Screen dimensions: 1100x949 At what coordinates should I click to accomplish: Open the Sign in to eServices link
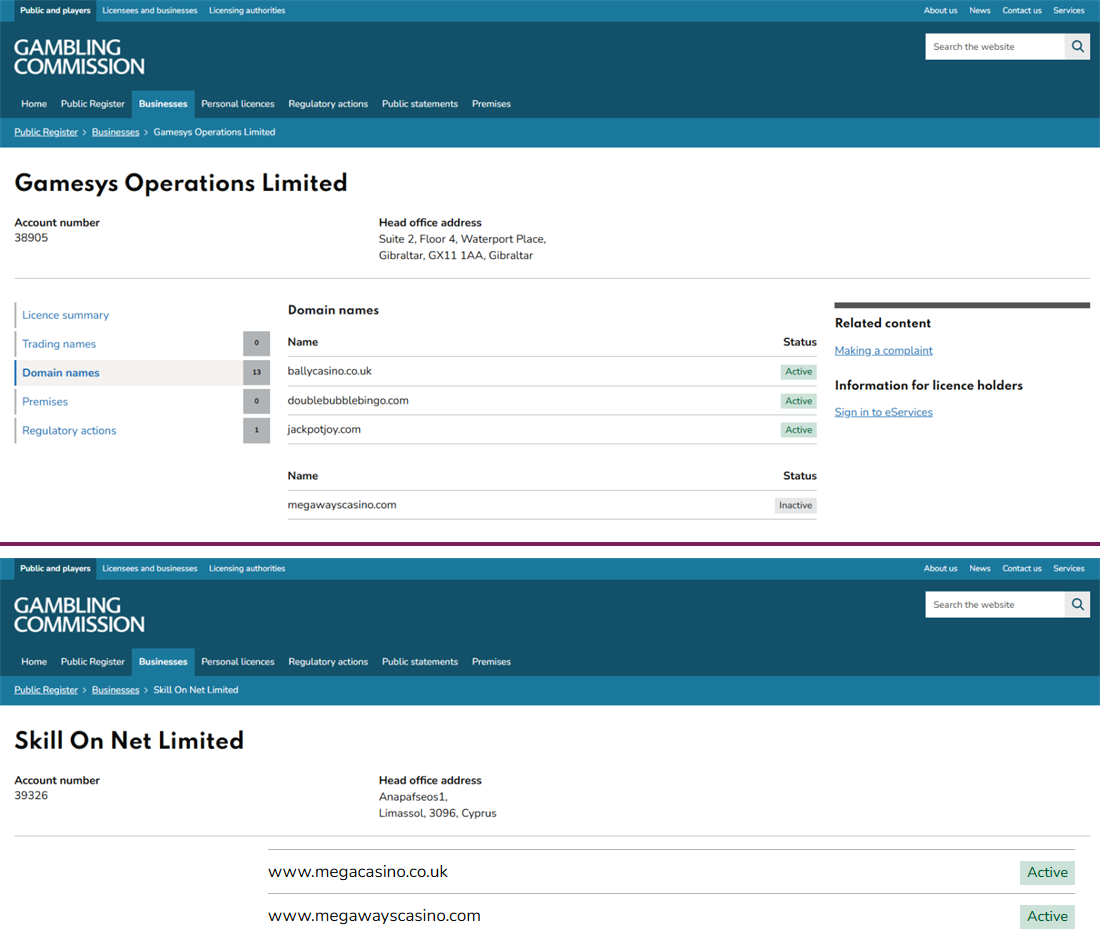(x=883, y=412)
